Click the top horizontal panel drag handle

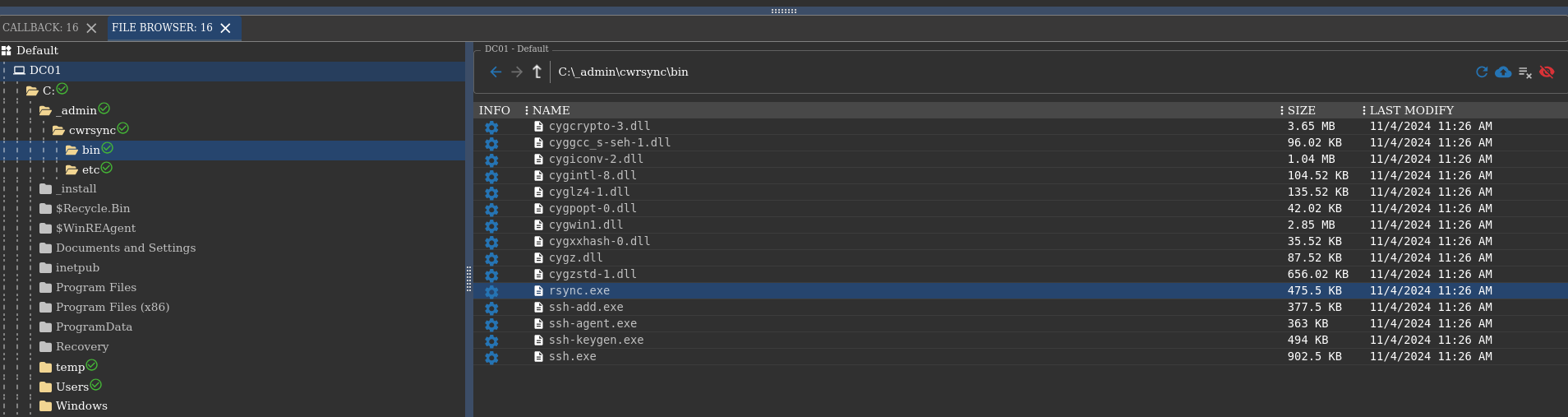click(784, 12)
